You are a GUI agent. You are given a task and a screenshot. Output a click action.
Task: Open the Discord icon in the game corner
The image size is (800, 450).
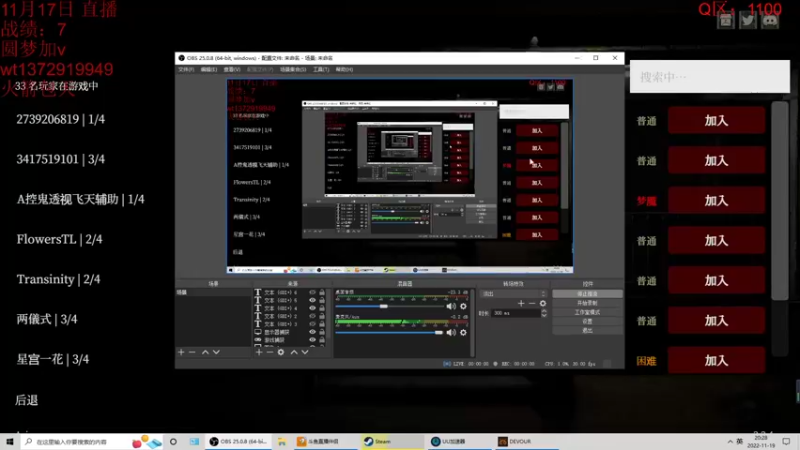pyautogui.click(x=770, y=20)
